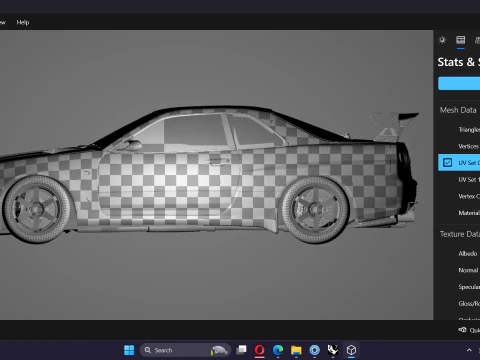Open the black-and-white animal taskbar icon
This screenshot has width=480, height=360.
(333, 350)
